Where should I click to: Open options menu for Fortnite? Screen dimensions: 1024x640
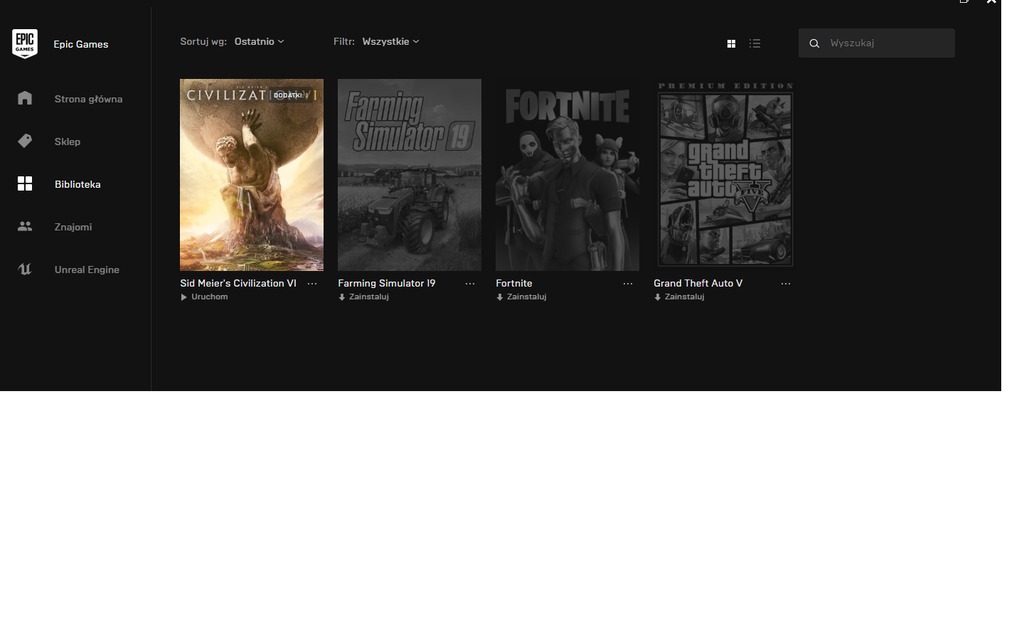point(628,284)
